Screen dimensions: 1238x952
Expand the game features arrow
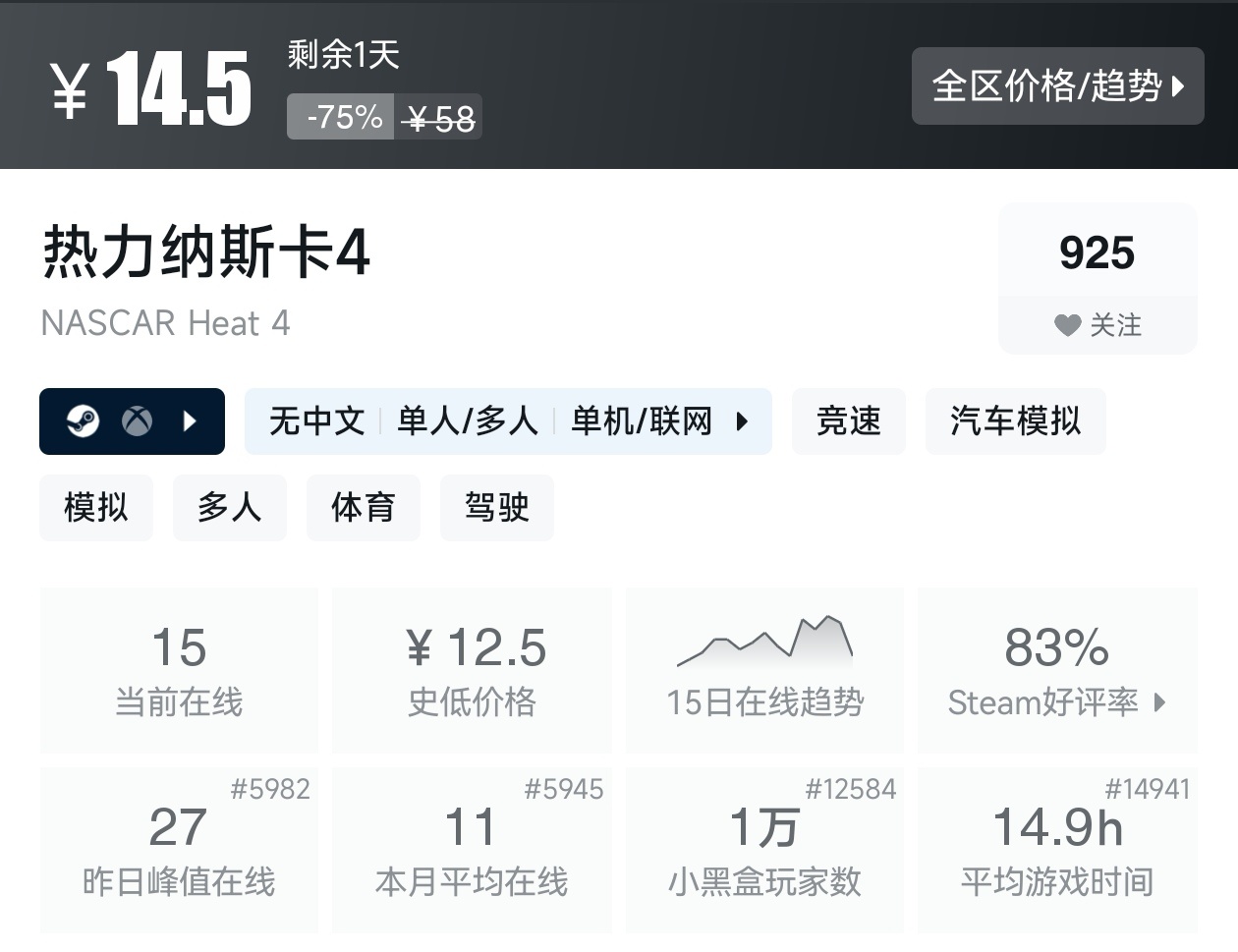click(x=742, y=421)
